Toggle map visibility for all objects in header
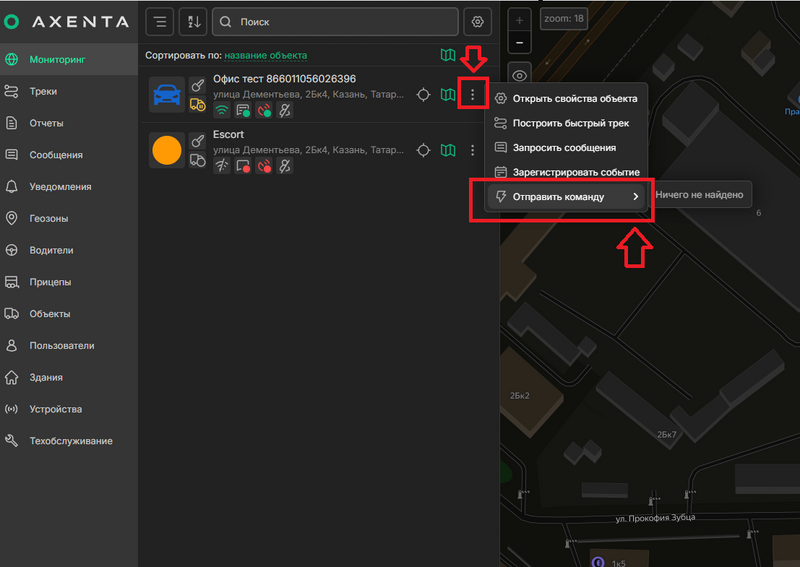The image size is (800, 567). 447,55
